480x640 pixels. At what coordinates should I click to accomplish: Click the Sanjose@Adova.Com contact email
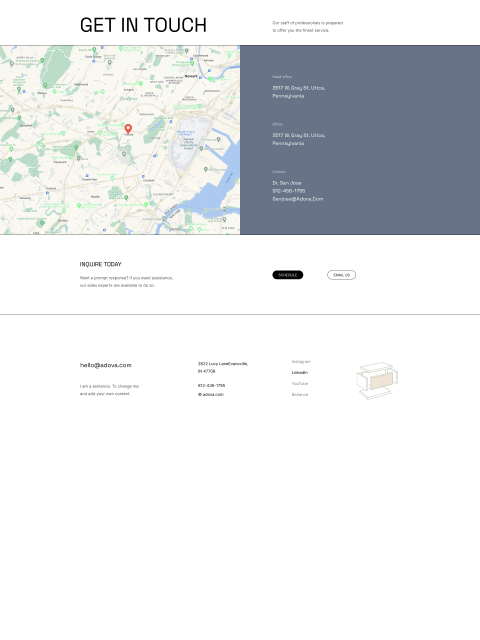[298, 199]
